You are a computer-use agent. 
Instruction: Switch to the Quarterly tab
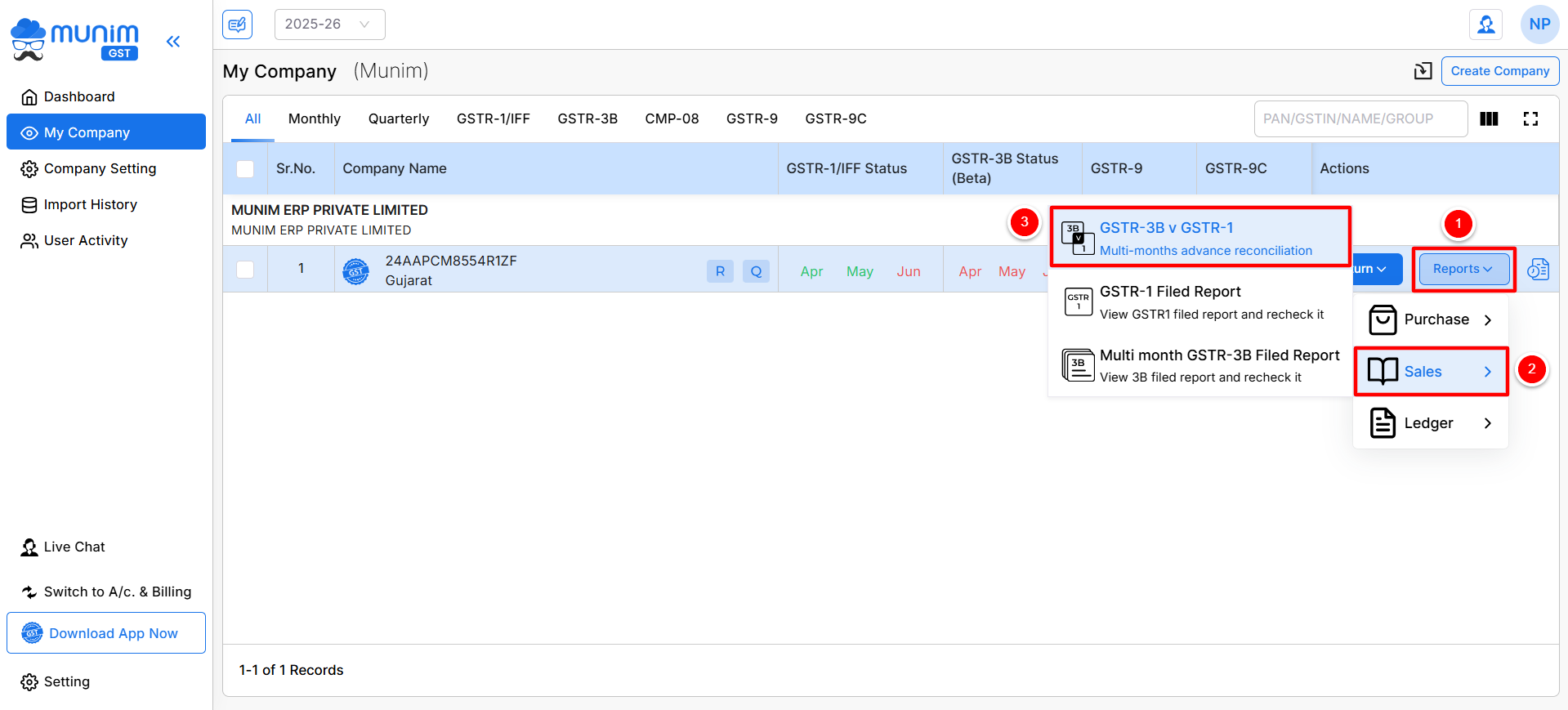399,119
